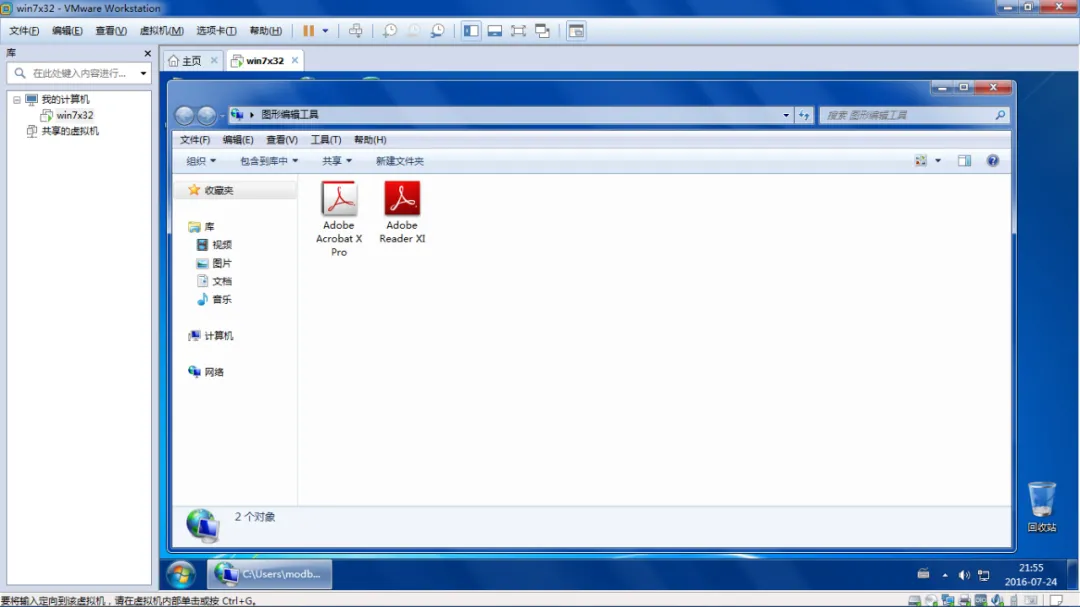
Task: Click the C:\Users\modb... taskbar button
Action: (x=270, y=574)
